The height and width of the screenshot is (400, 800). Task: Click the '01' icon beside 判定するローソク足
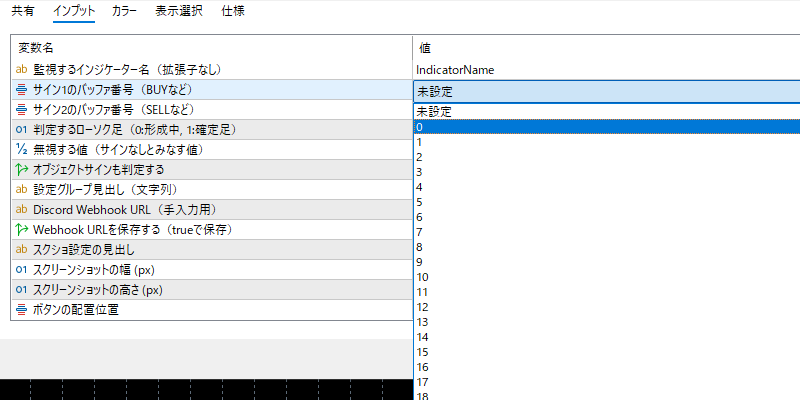pyautogui.click(x=22, y=130)
